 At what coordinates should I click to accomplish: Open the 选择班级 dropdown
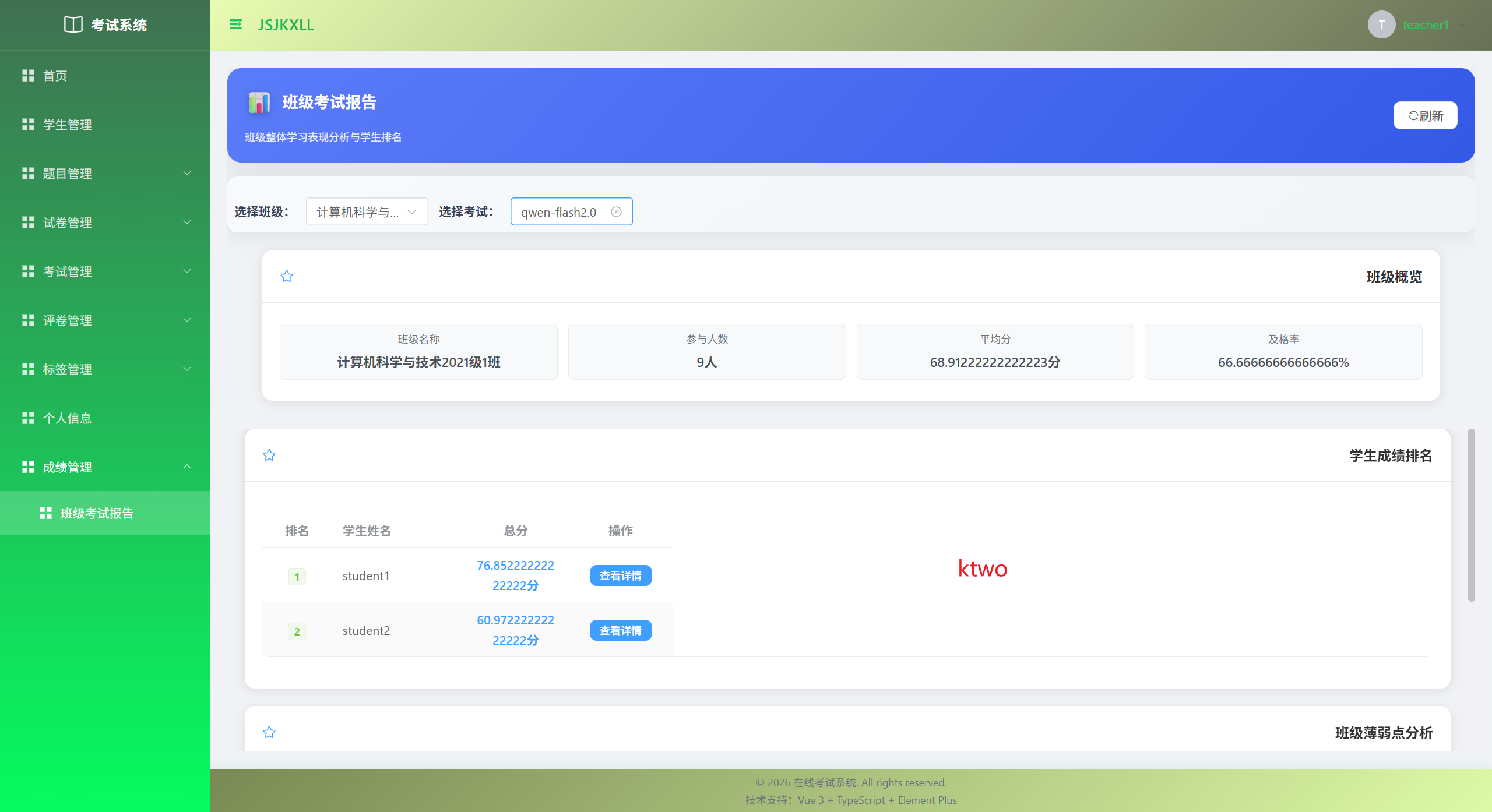(x=367, y=212)
